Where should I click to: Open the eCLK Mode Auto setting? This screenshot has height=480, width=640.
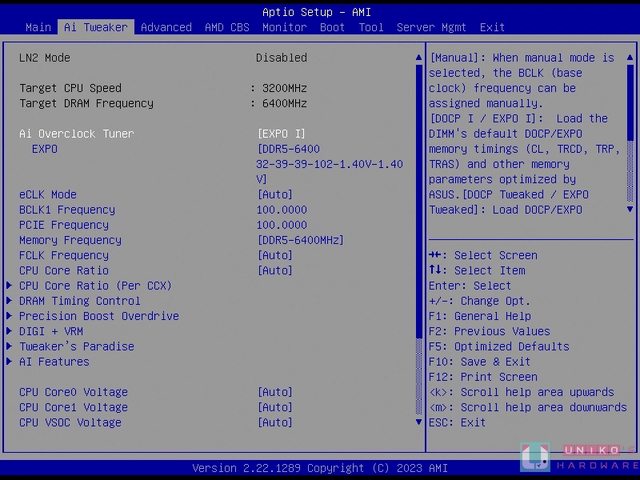pyautogui.click(x=275, y=195)
